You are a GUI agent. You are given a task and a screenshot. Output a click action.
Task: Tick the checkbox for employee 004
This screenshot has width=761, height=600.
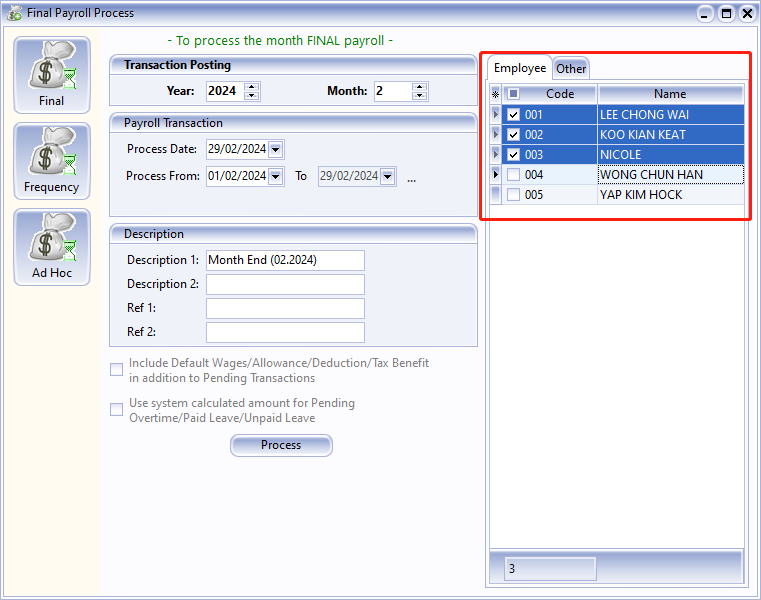(x=513, y=175)
